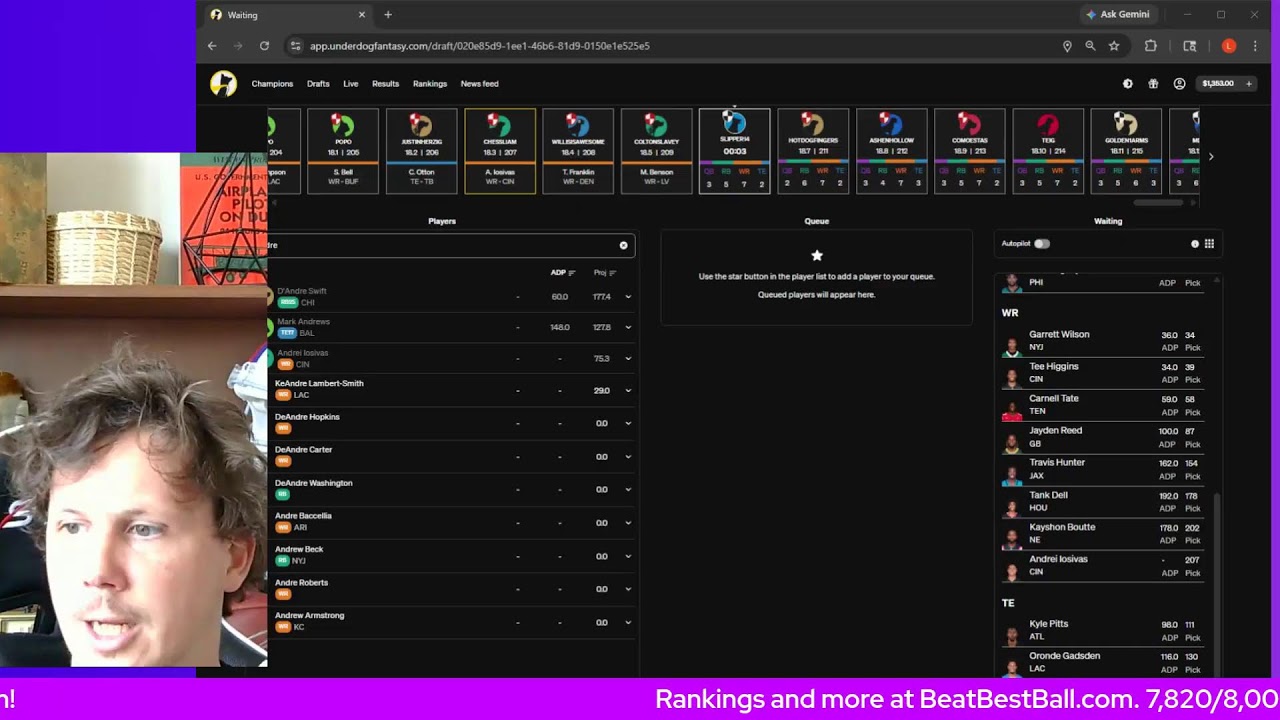Screen dimensions: 1280x720
Task: Click the roster panel vertical scrollbar
Action: (1217, 584)
